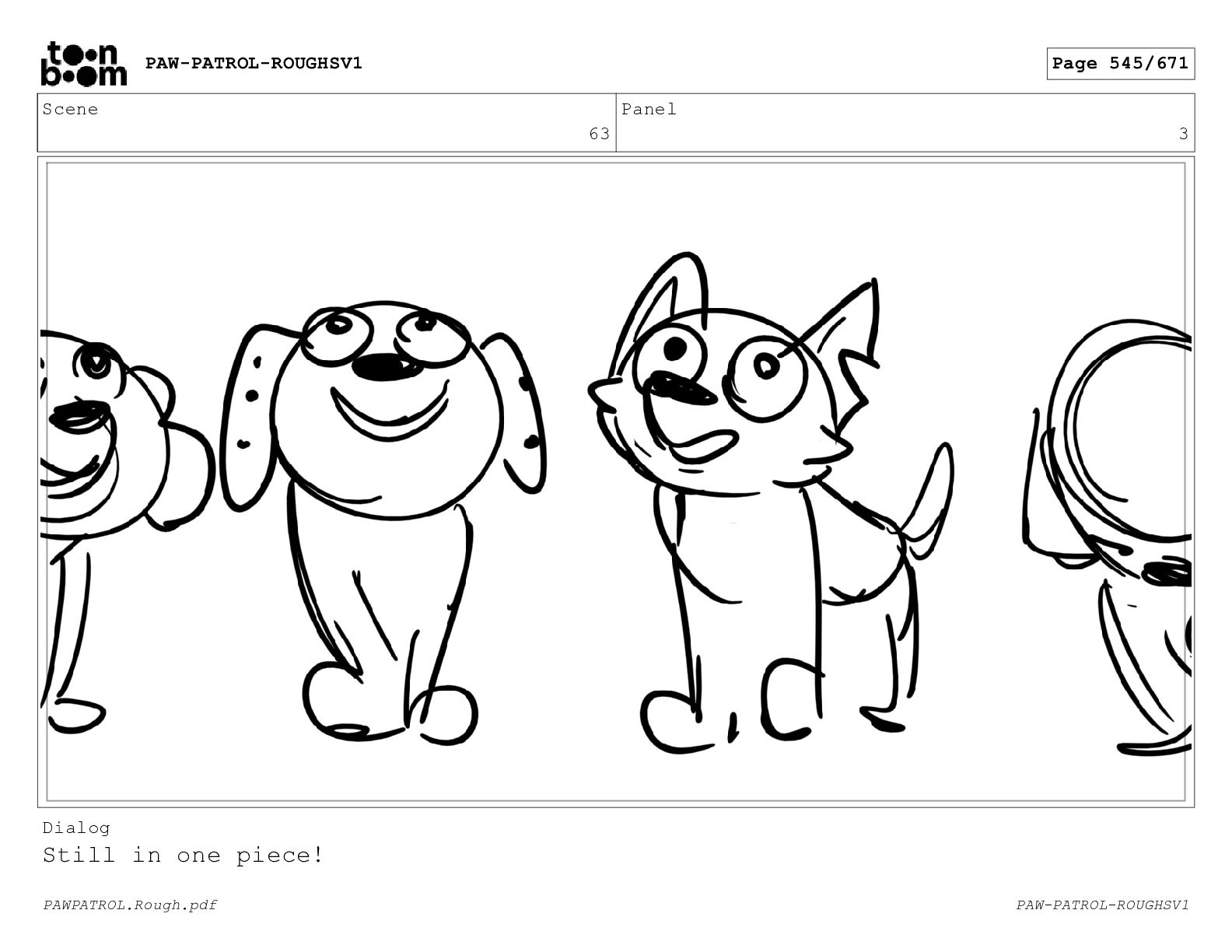Click the Panel label
Screen dimensions: 1232x952
pyautogui.click(x=649, y=110)
